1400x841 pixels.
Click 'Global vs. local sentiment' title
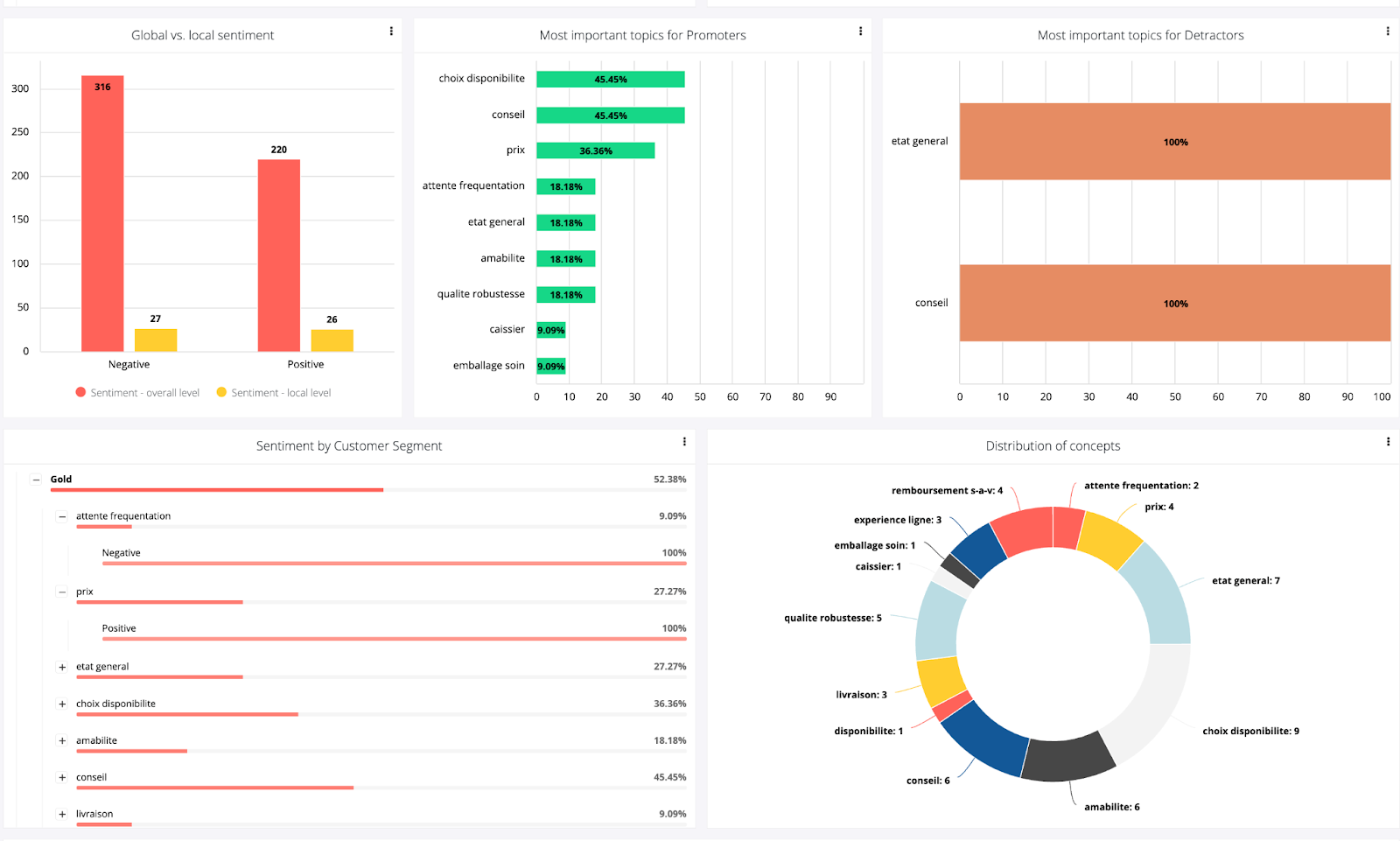tap(203, 35)
